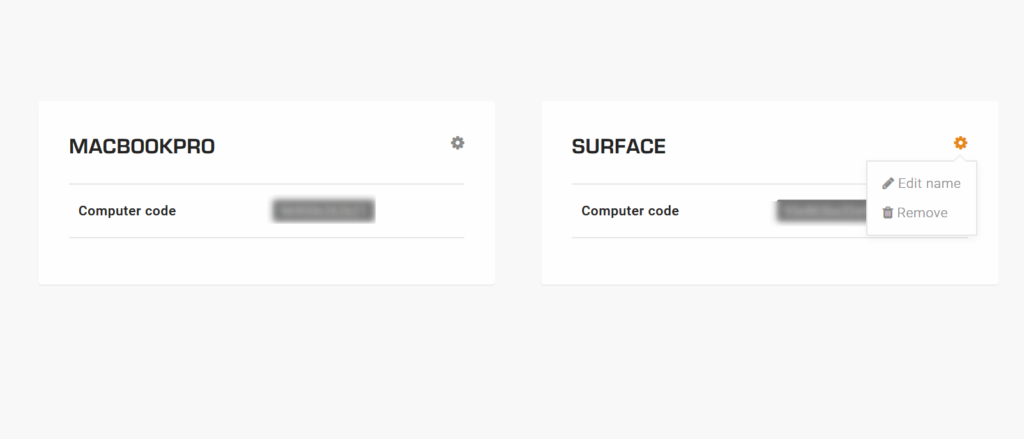Click the divider line under the SURFACE title
This screenshot has height=439, width=1024.
pyautogui.click(x=700, y=184)
